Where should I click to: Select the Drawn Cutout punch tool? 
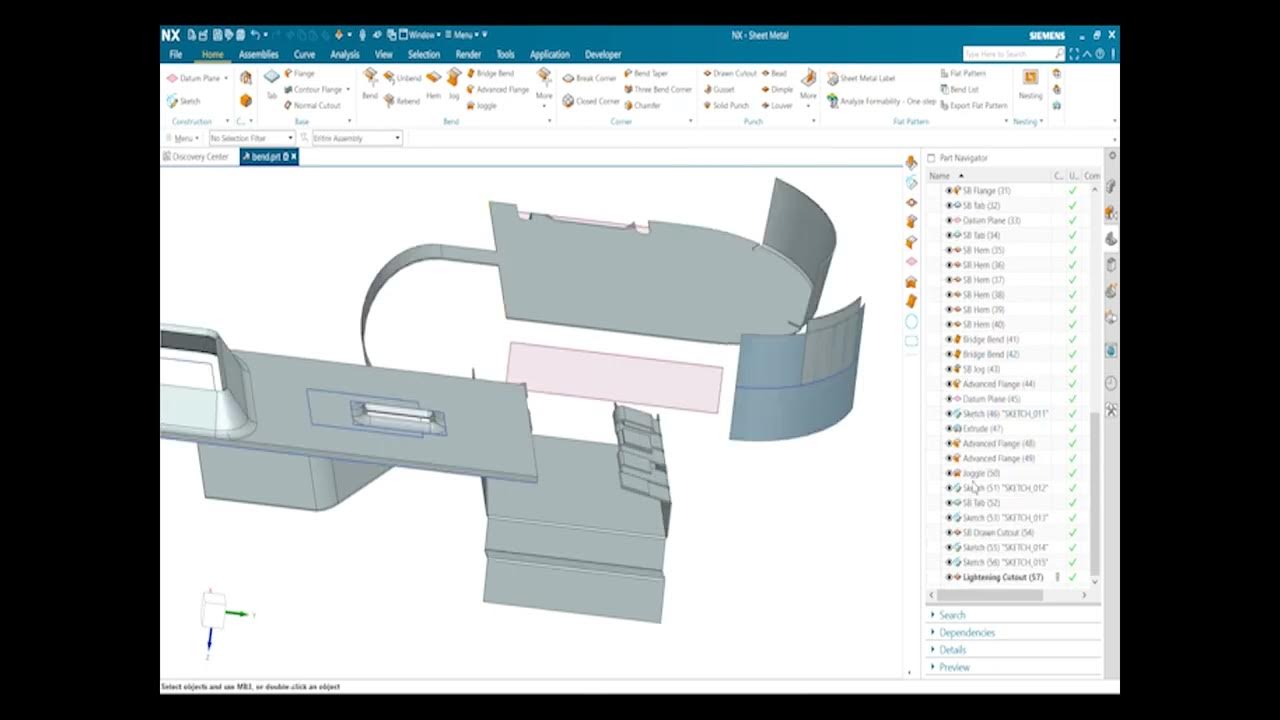[x=730, y=73]
